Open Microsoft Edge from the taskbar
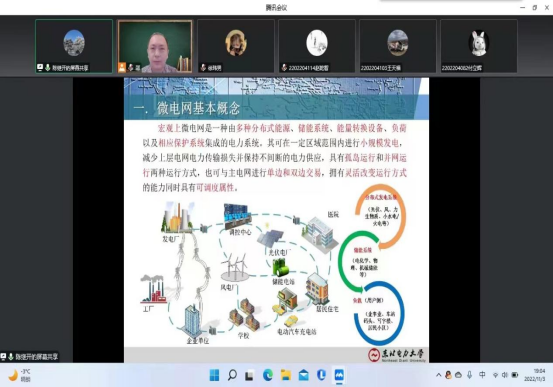 [268, 375]
